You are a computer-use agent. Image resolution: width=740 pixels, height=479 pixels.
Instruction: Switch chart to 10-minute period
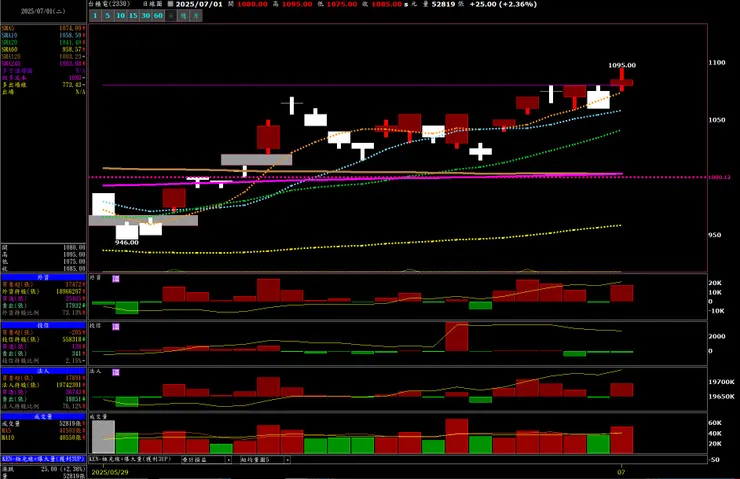click(x=120, y=16)
